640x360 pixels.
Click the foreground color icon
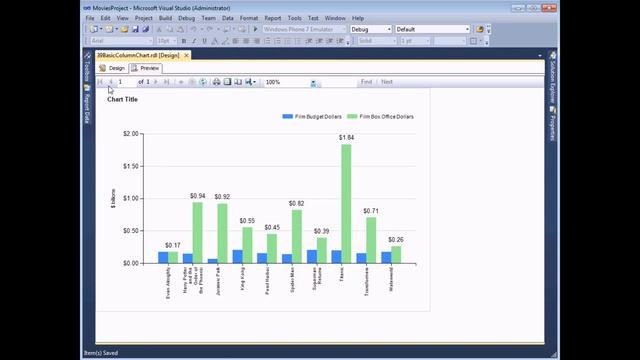[215, 41]
